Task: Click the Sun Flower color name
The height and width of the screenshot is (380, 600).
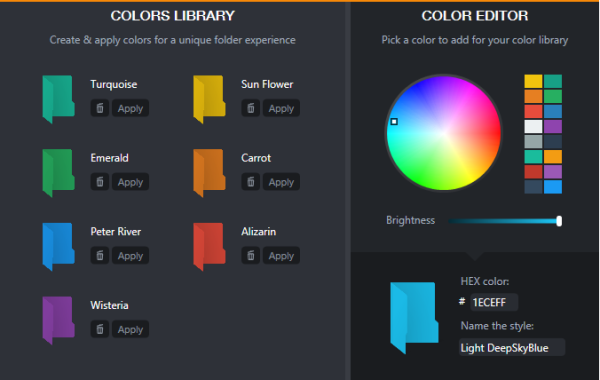Action: pyautogui.click(x=267, y=84)
